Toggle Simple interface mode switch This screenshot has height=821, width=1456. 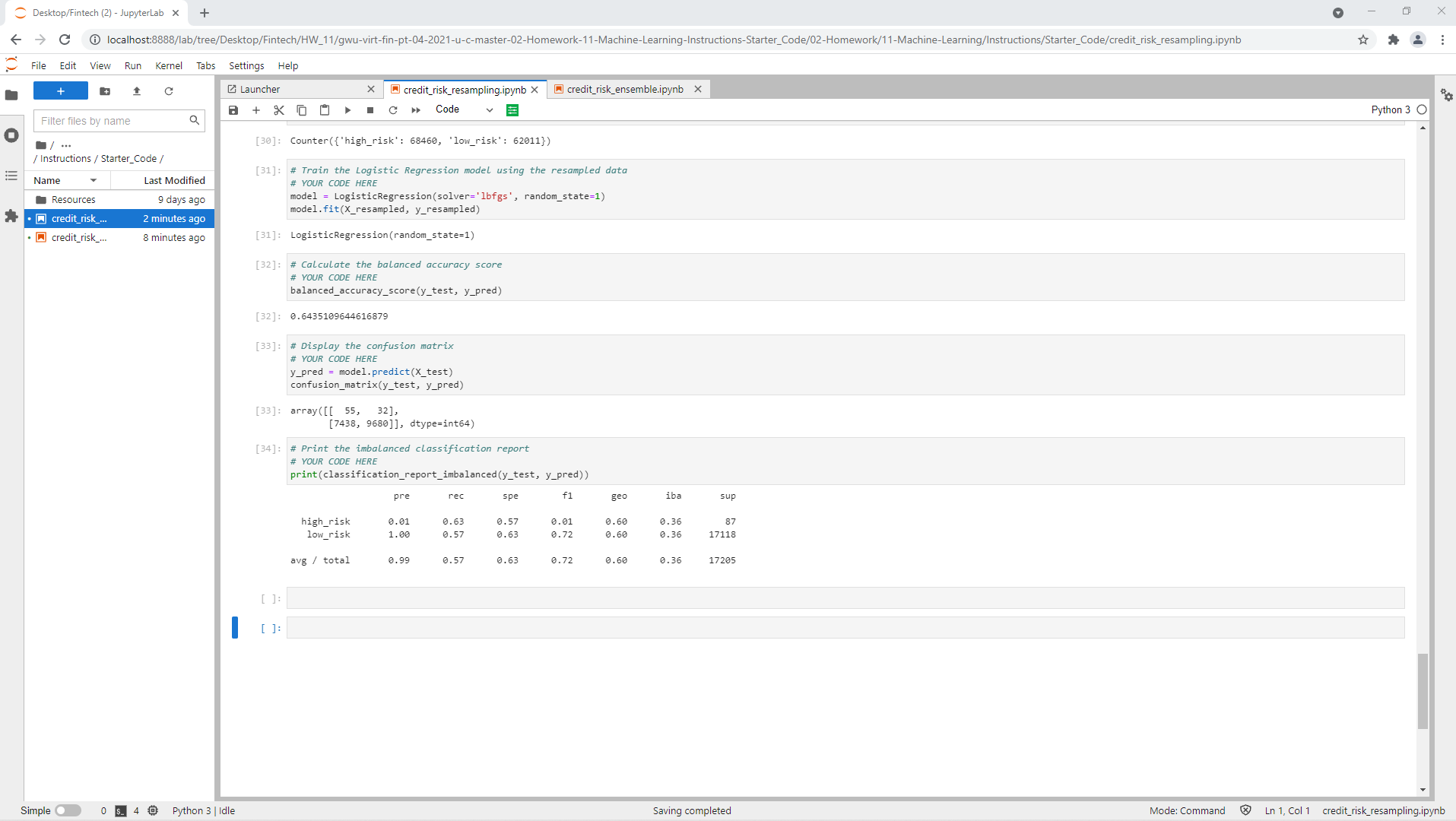pyautogui.click(x=68, y=810)
